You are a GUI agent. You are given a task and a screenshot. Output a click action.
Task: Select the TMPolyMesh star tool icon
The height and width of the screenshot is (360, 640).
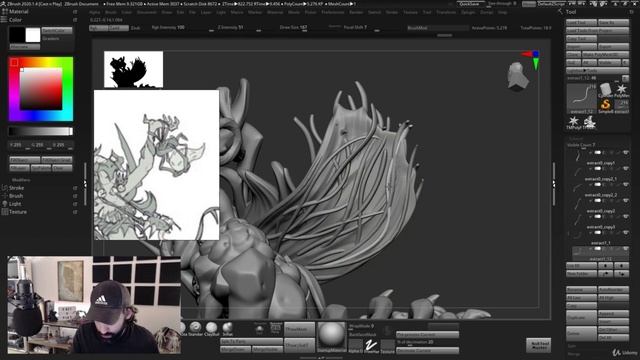pyautogui.click(x=573, y=122)
